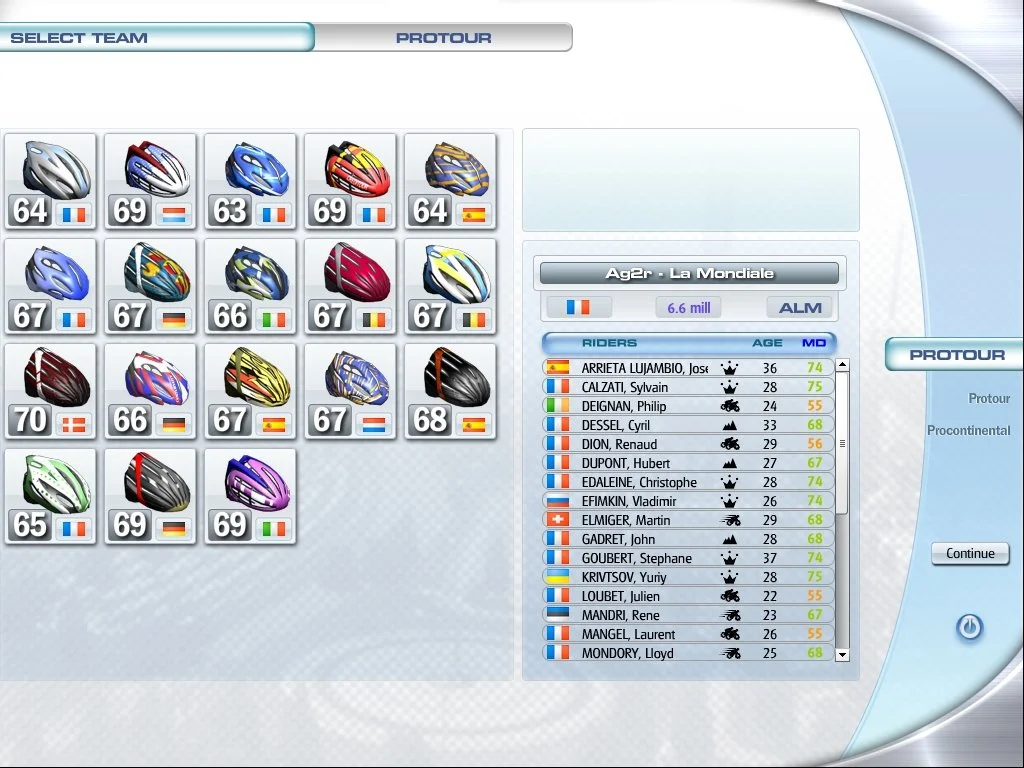Click the crown icon beside GOUBERT, Stephane
This screenshot has width=1024, height=768.
click(x=730, y=558)
